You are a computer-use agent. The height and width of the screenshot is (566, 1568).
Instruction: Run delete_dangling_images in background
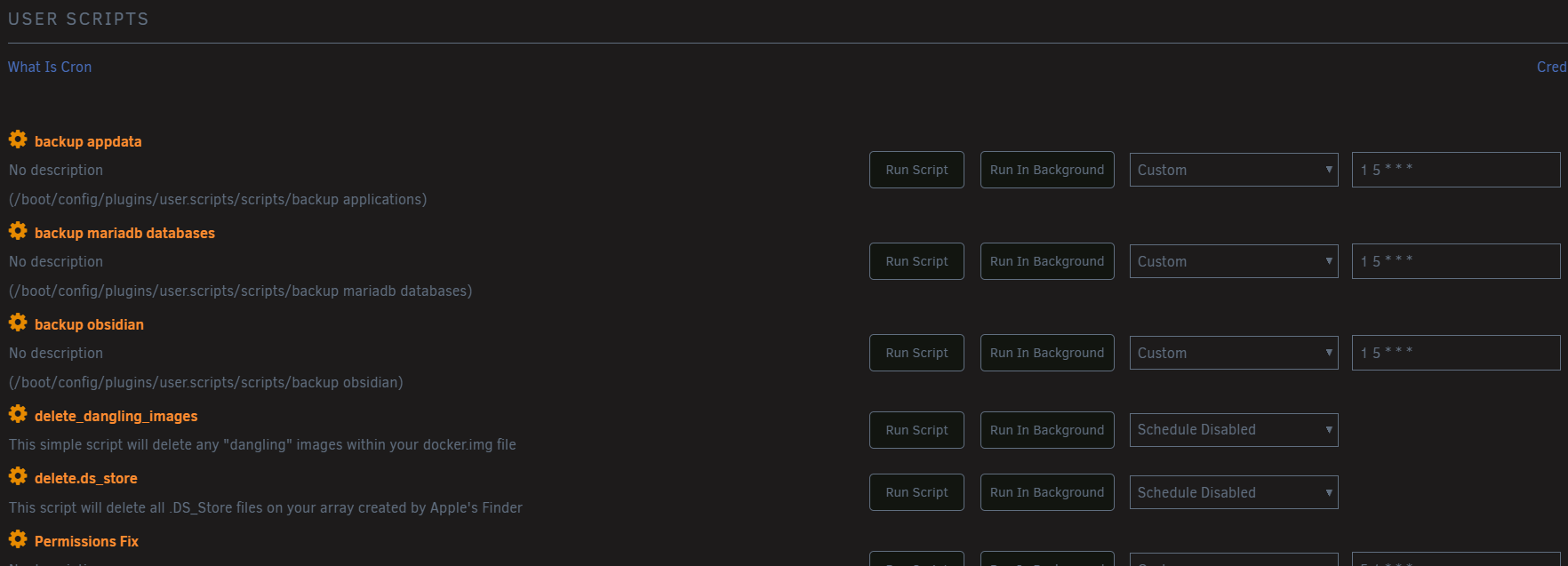(x=1047, y=430)
